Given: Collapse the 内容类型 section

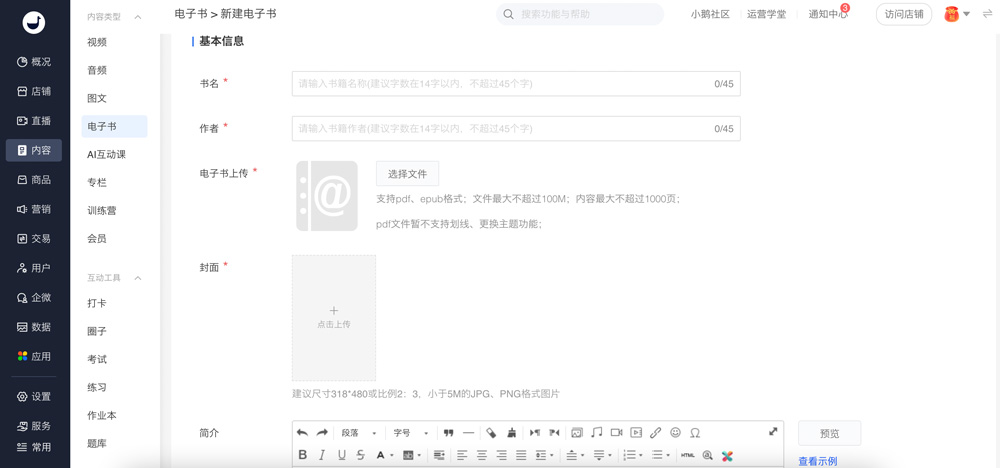Looking at the screenshot, I should point(138,17).
